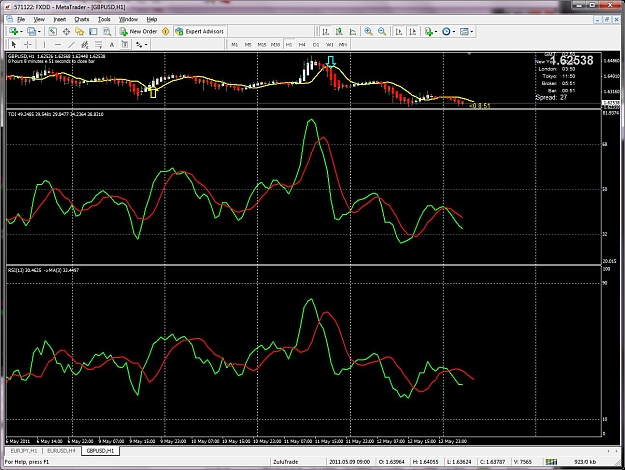The image size is (625, 470).
Task: Open the Tools menu
Action: tap(104, 19)
